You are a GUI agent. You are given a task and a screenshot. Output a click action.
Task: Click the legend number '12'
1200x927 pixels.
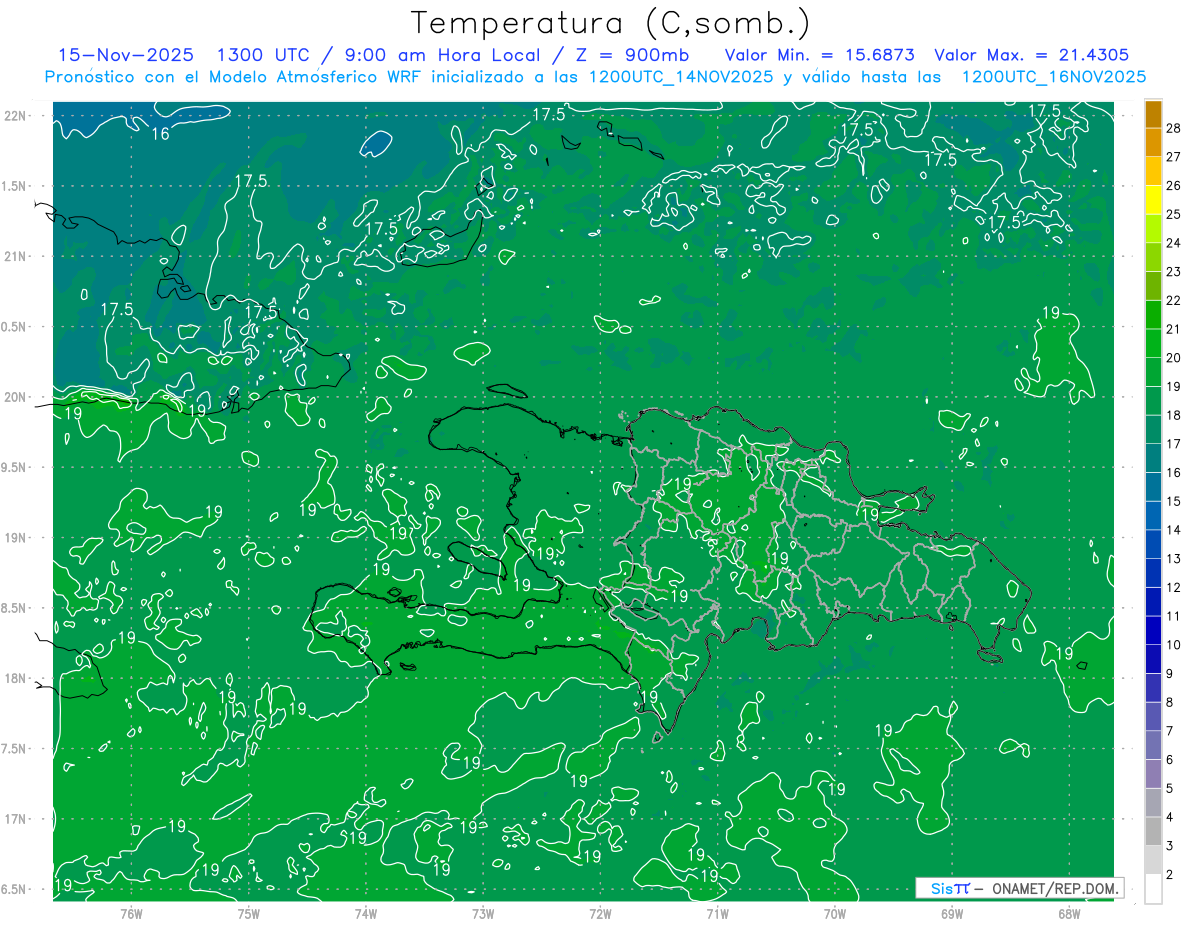pos(1173,587)
